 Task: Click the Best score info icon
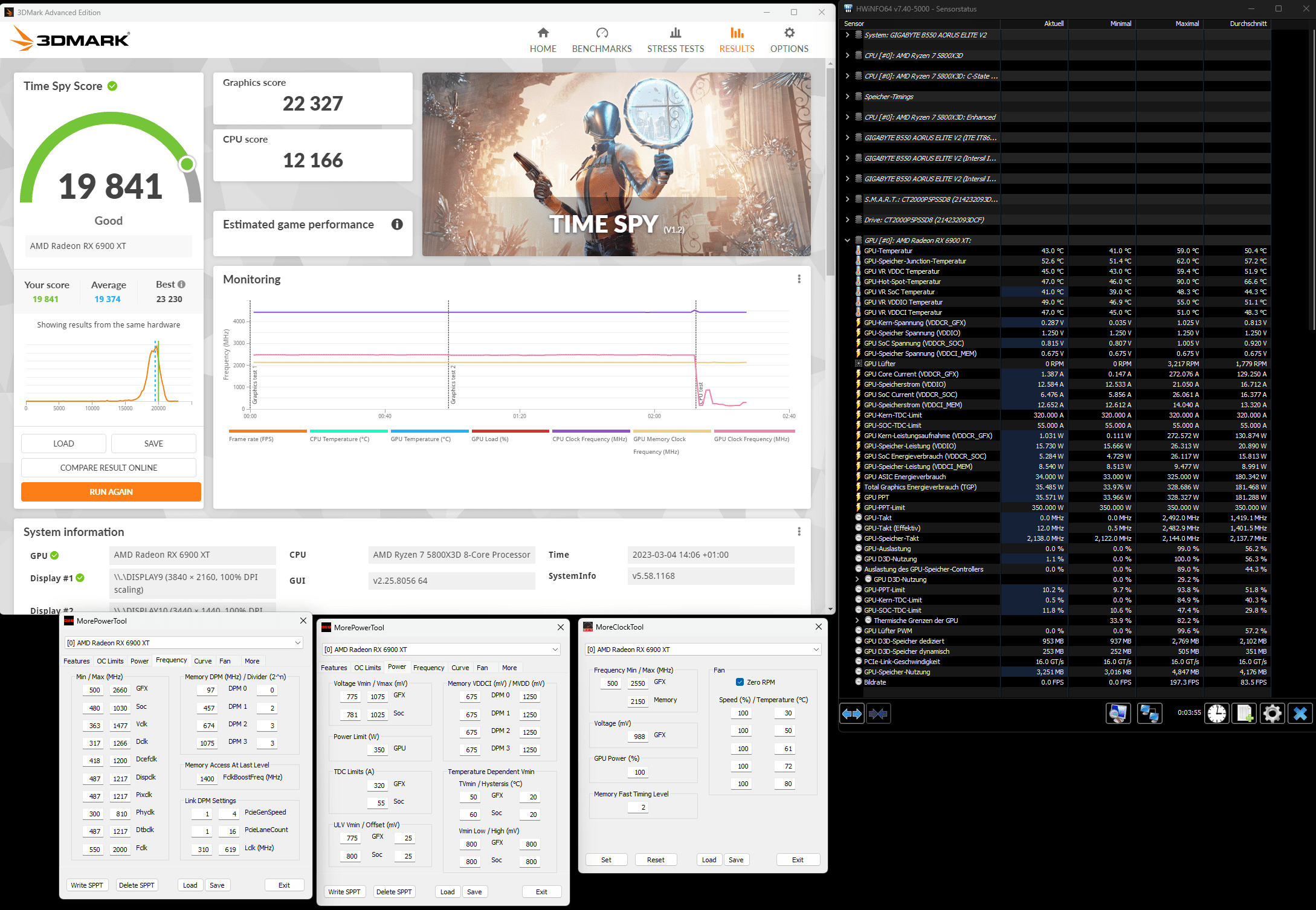coord(181,284)
